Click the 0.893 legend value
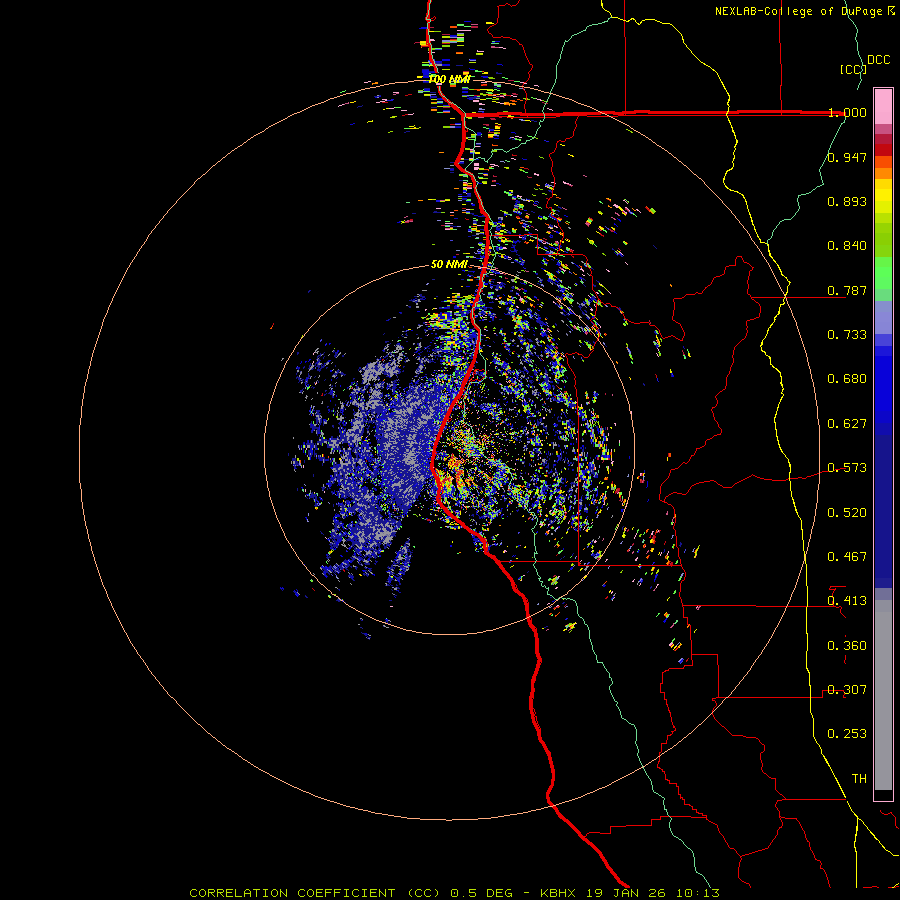Screen dimensions: 900x900 tap(847, 201)
